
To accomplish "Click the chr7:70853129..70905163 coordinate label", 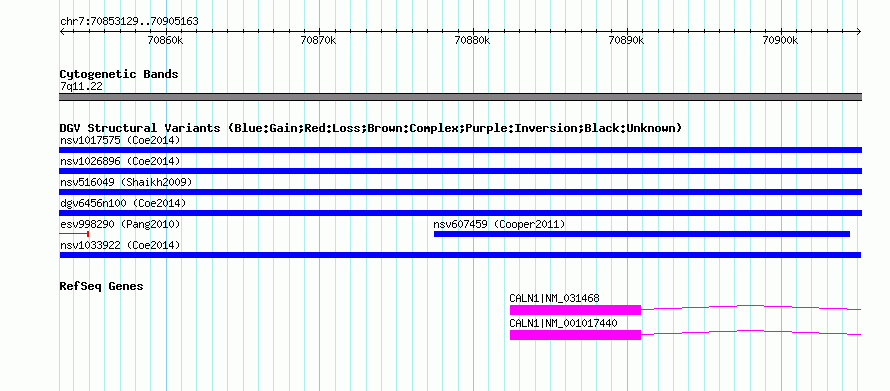I will click(x=129, y=22).
